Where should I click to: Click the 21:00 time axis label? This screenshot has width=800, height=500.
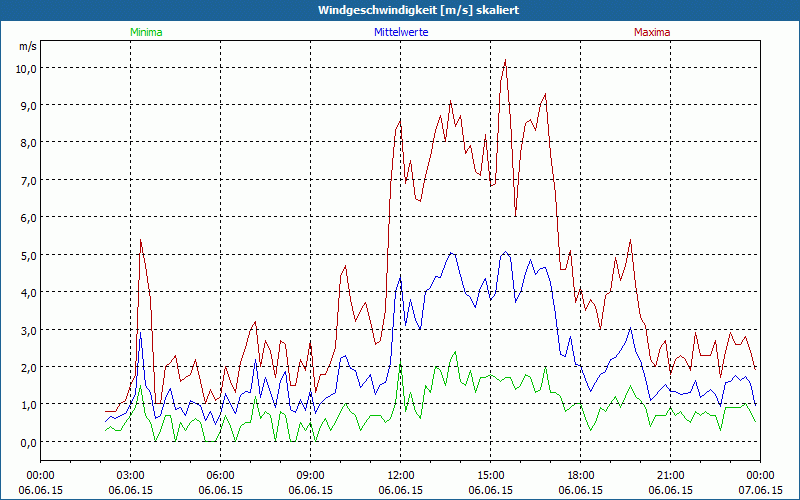(670, 476)
